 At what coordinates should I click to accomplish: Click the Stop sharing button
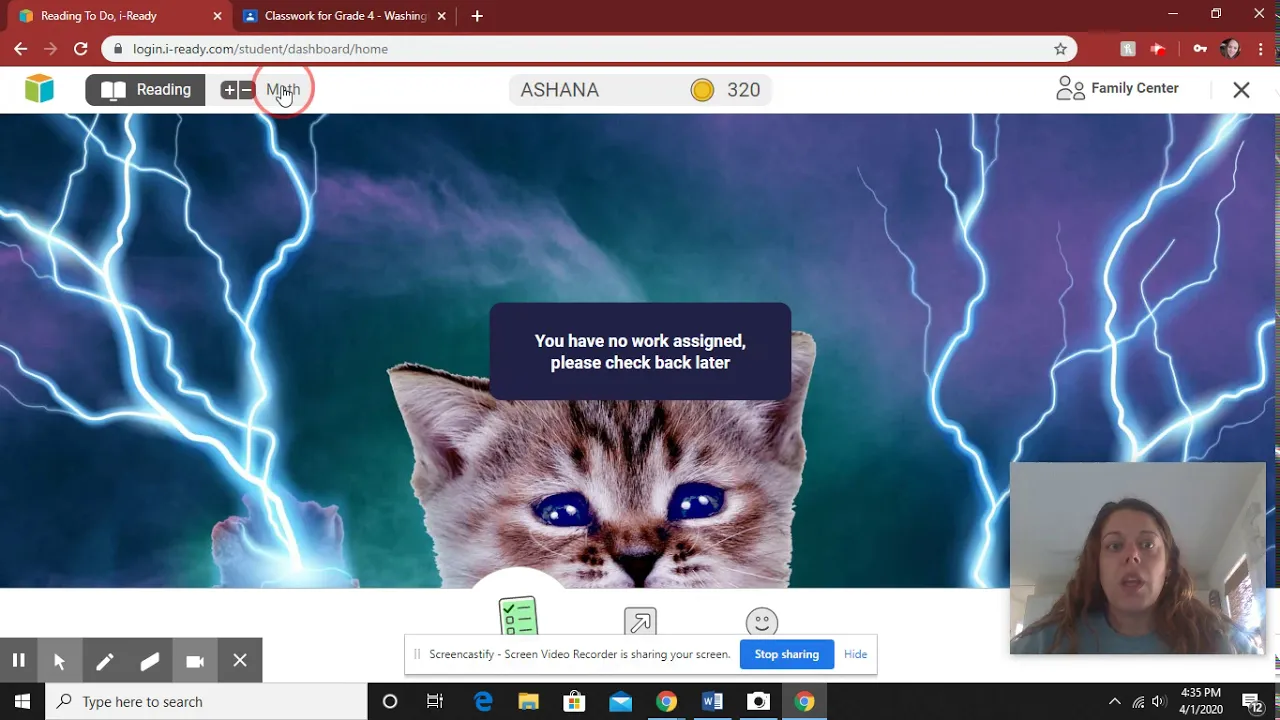[x=786, y=654]
